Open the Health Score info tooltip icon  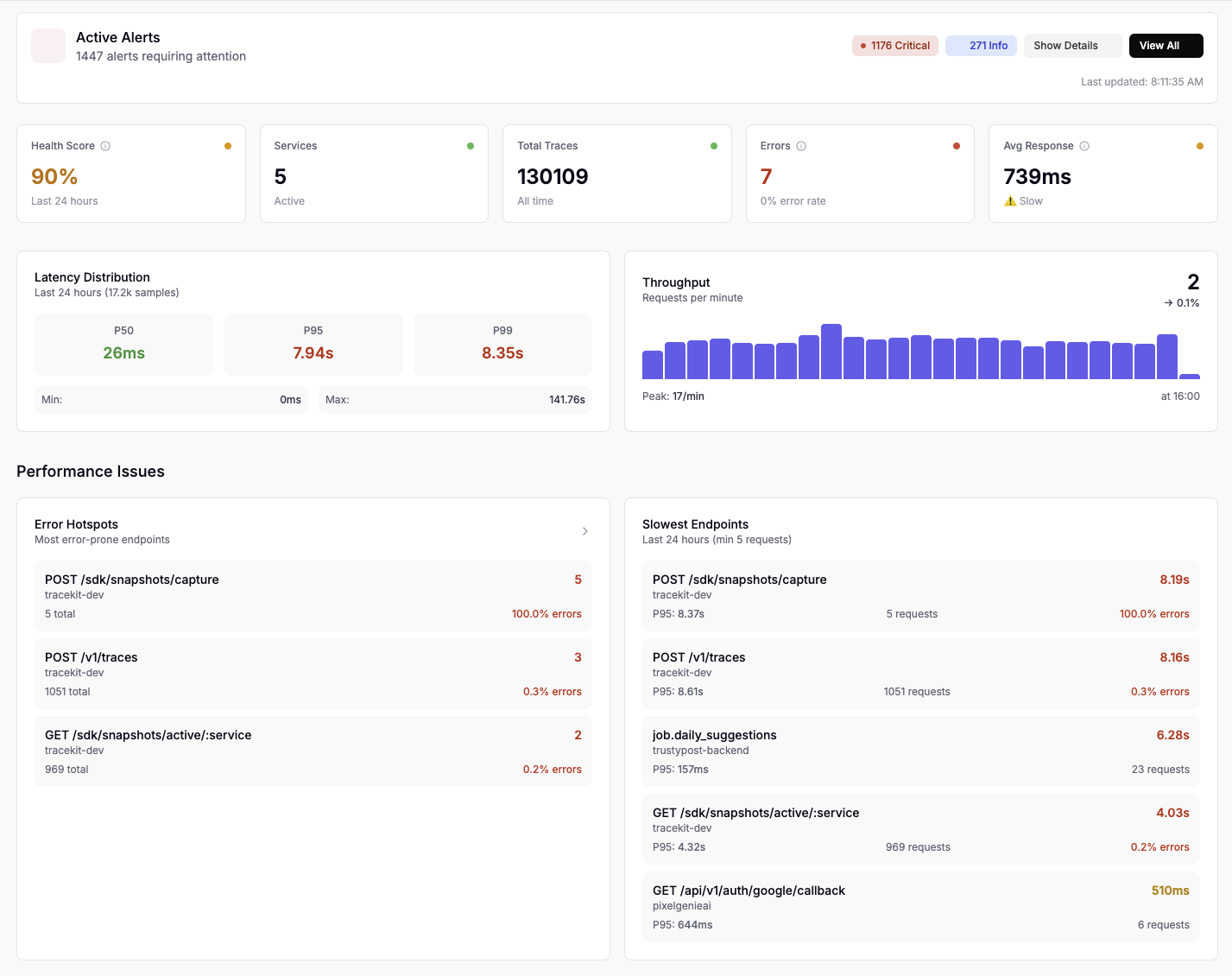105,145
